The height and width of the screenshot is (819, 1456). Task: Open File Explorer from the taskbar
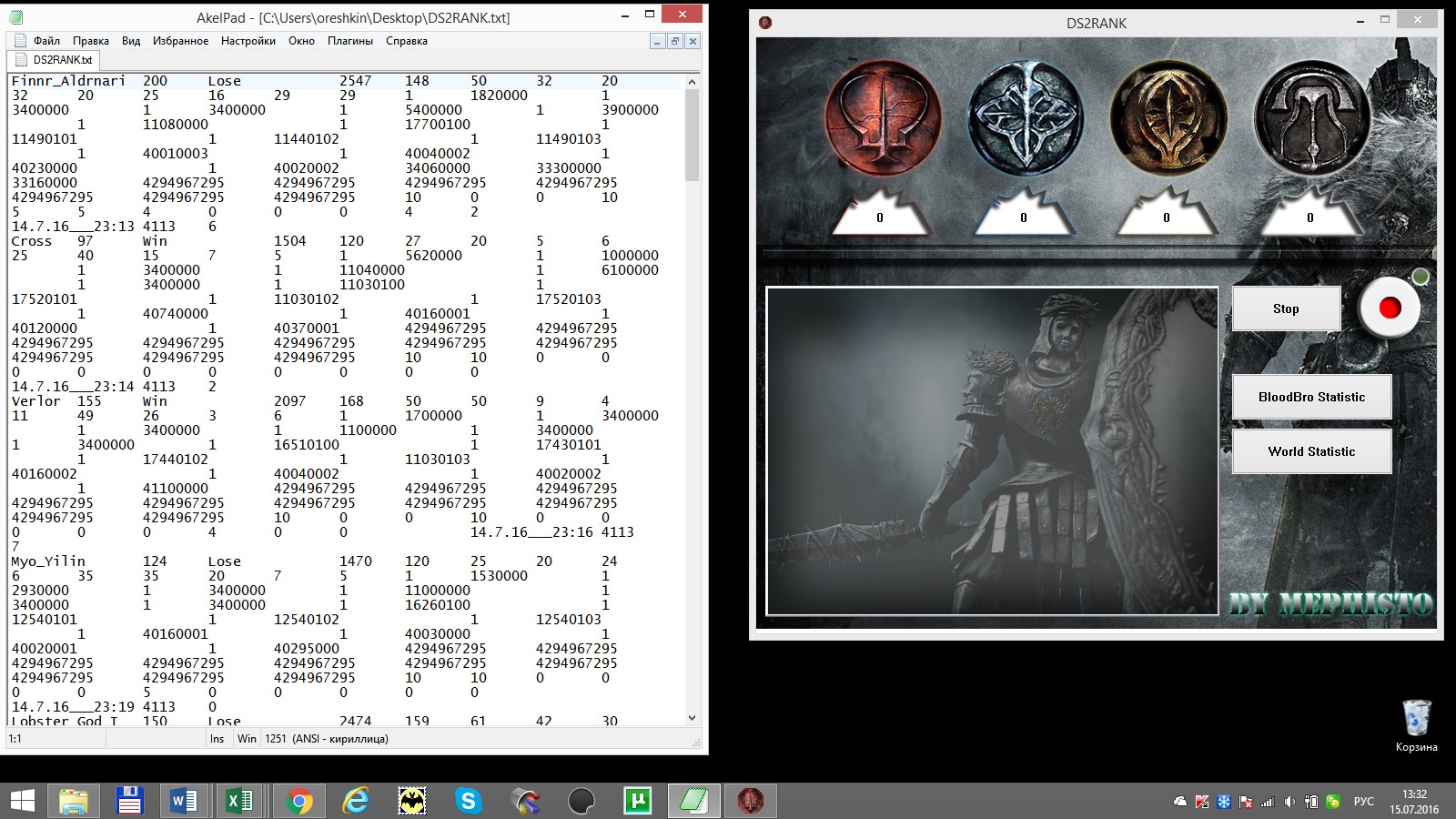(74, 801)
